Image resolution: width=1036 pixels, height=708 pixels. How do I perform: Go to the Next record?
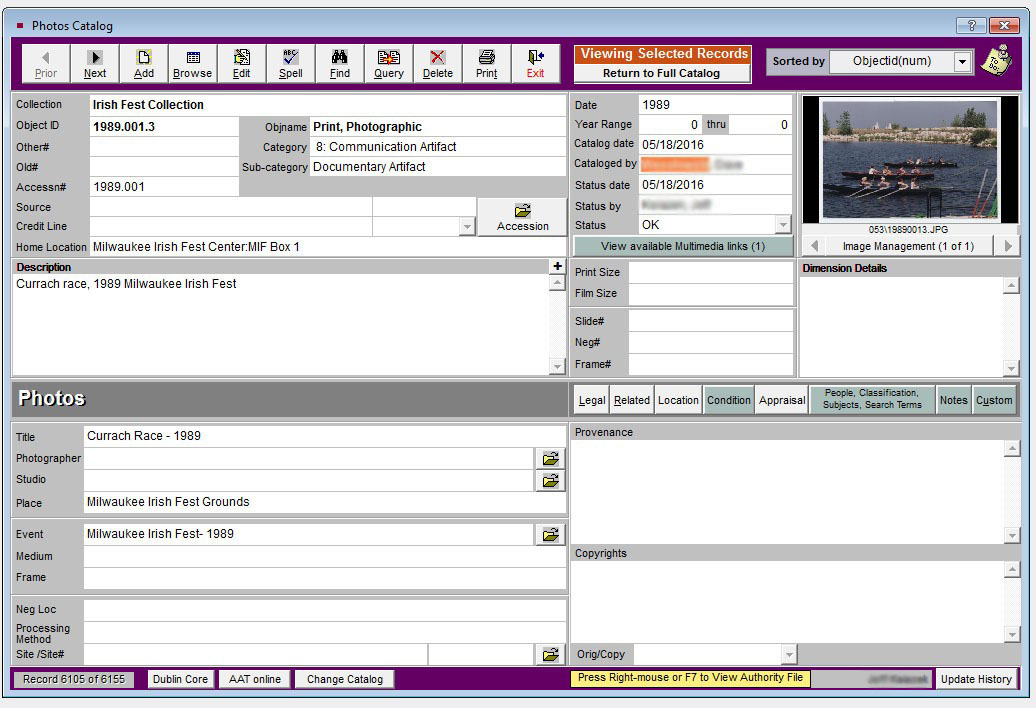(94, 64)
